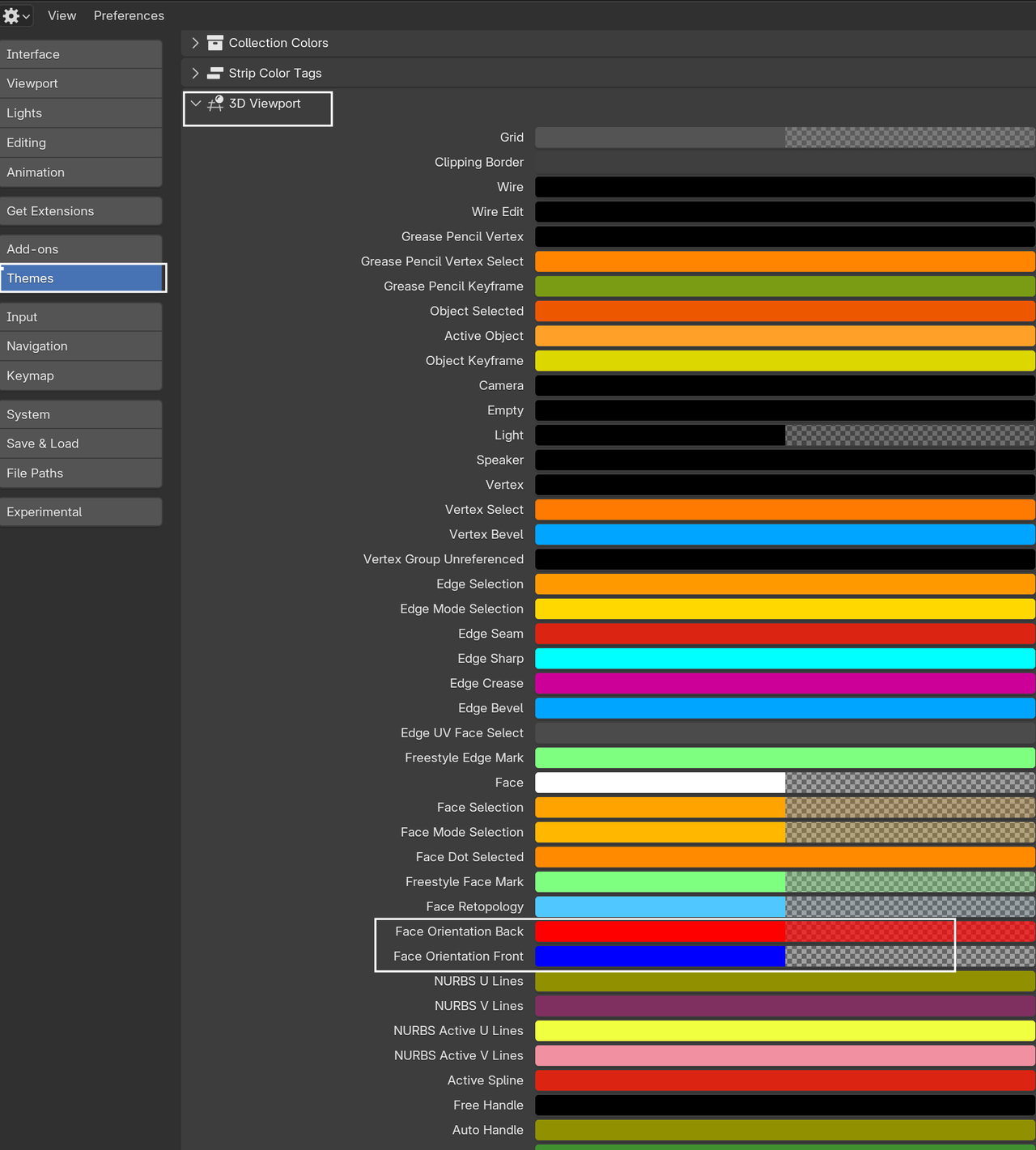Switch to the Animation section
This screenshot has height=1150, width=1036.
coord(81,172)
